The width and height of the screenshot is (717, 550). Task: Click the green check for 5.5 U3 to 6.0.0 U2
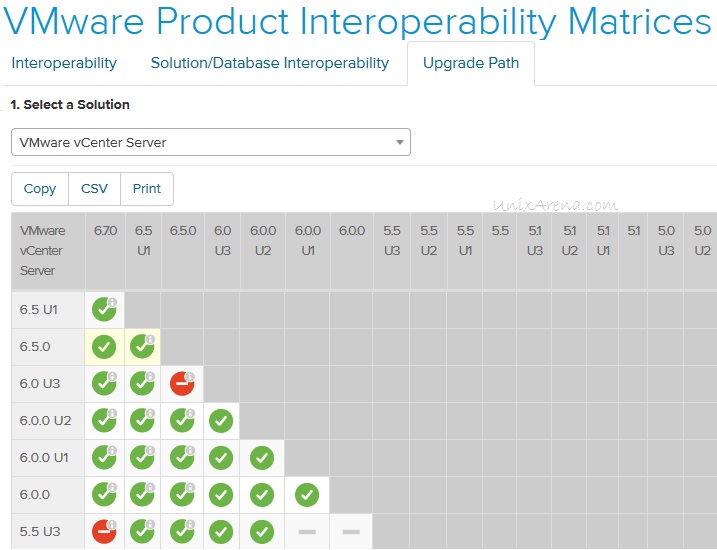[x=262, y=532]
